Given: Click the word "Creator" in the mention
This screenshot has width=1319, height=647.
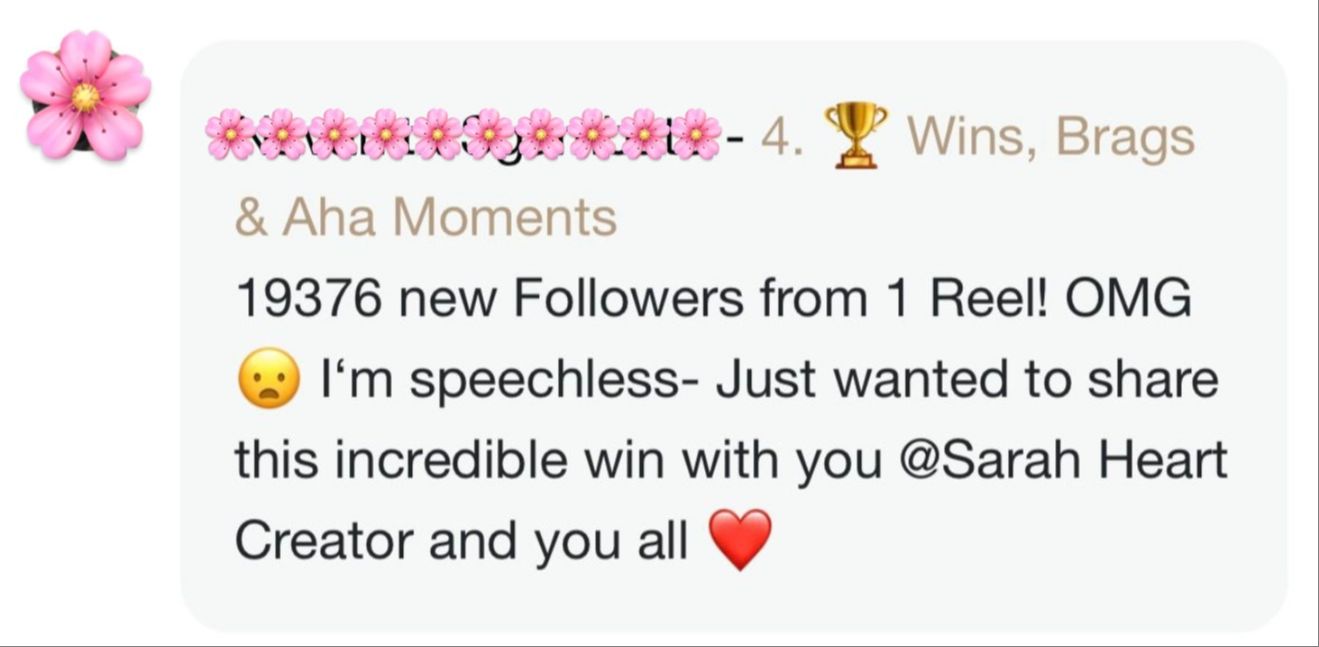Looking at the screenshot, I should [x=323, y=541].
